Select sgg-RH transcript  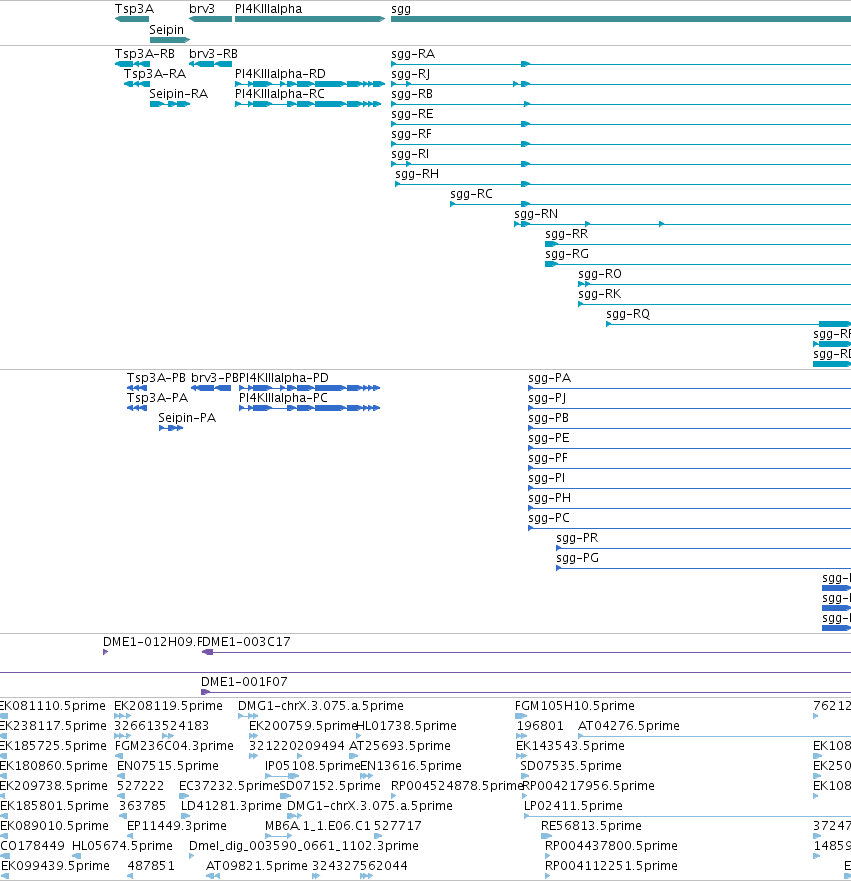click(x=623, y=184)
